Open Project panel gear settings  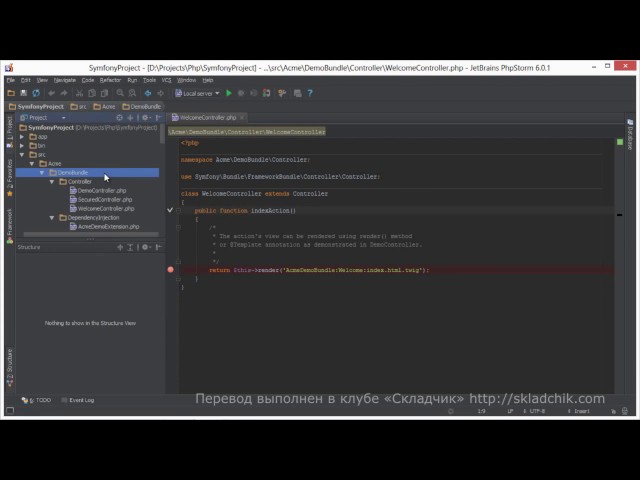click(146, 118)
